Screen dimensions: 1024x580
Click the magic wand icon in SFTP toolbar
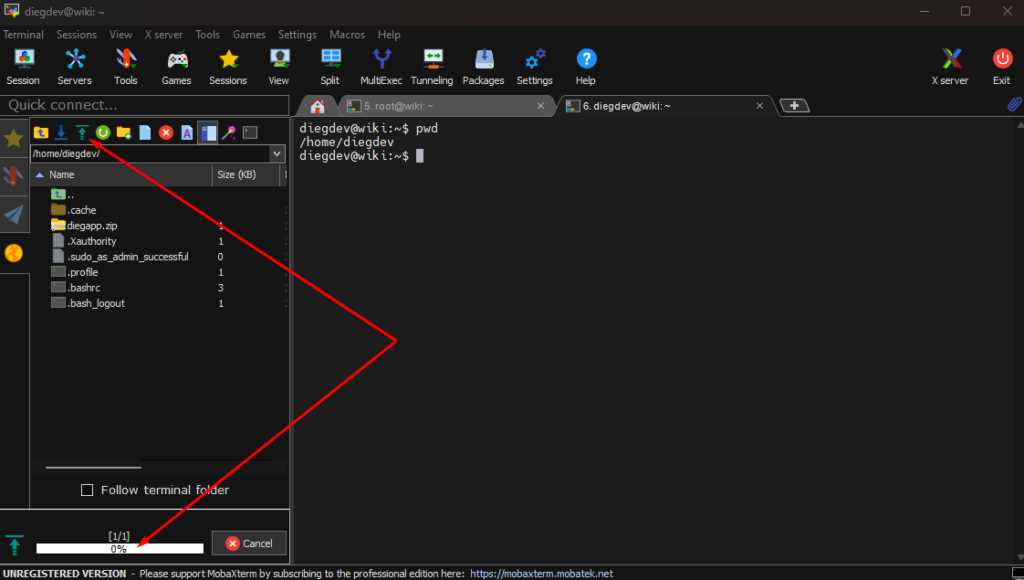click(x=229, y=133)
